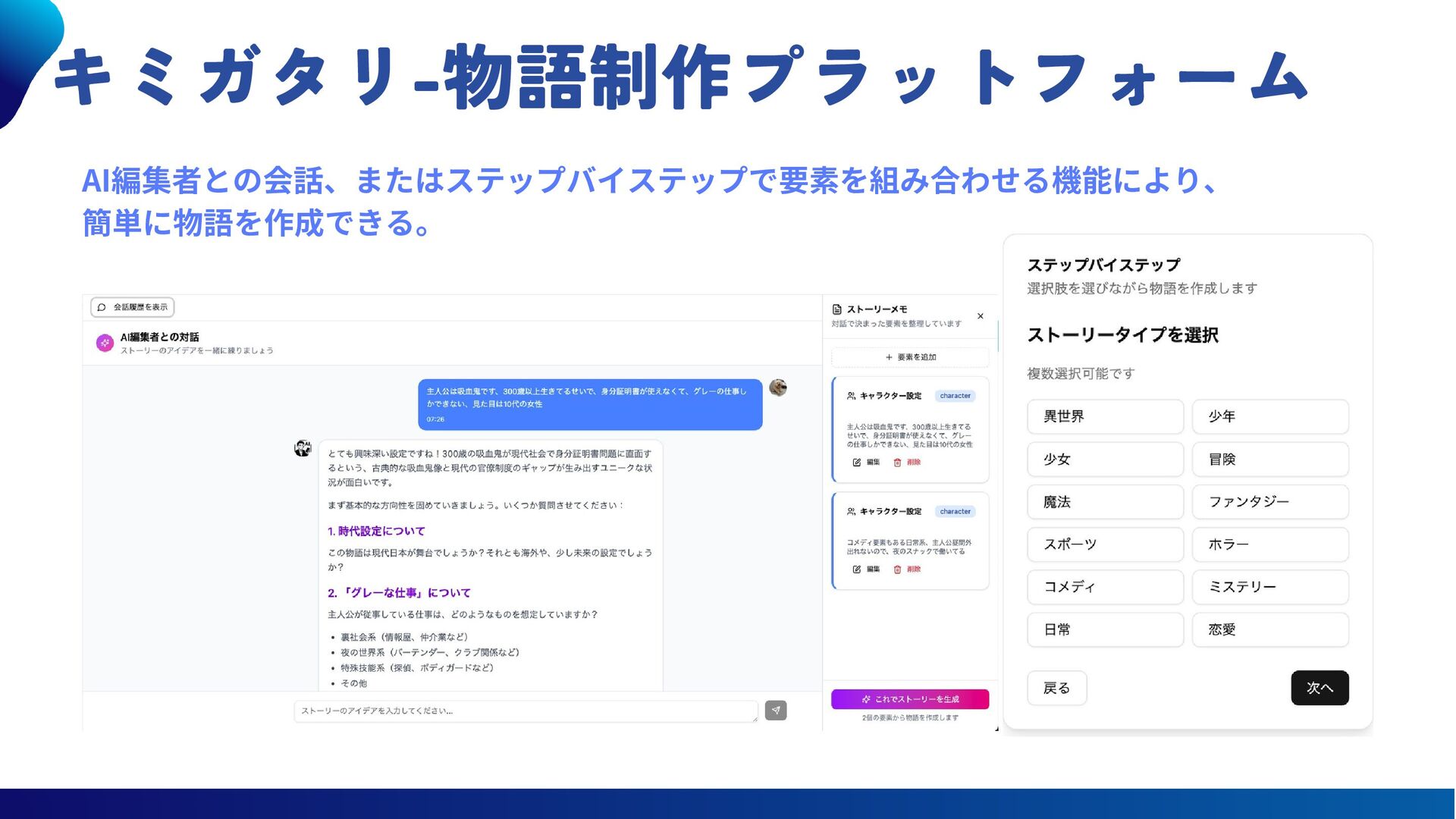The width and height of the screenshot is (1456, 819).
Task: Click the 戻る back button
Action: tap(1056, 688)
